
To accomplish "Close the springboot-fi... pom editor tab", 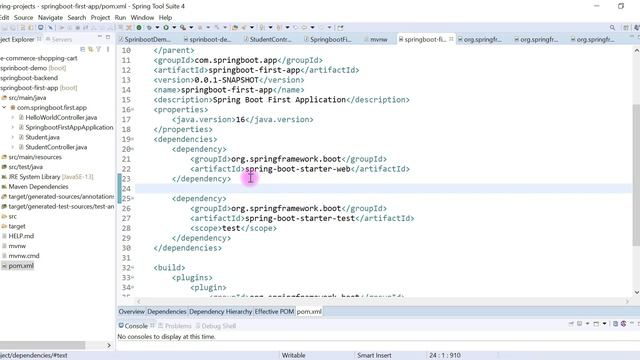I will tap(451, 39).
